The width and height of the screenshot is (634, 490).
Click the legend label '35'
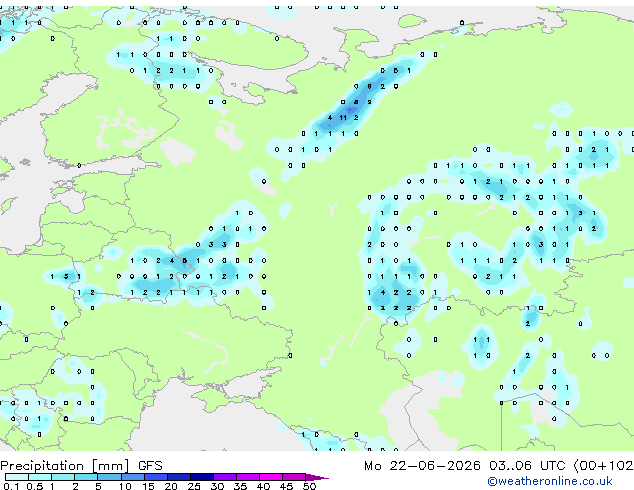pyautogui.click(x=240, y=486)
